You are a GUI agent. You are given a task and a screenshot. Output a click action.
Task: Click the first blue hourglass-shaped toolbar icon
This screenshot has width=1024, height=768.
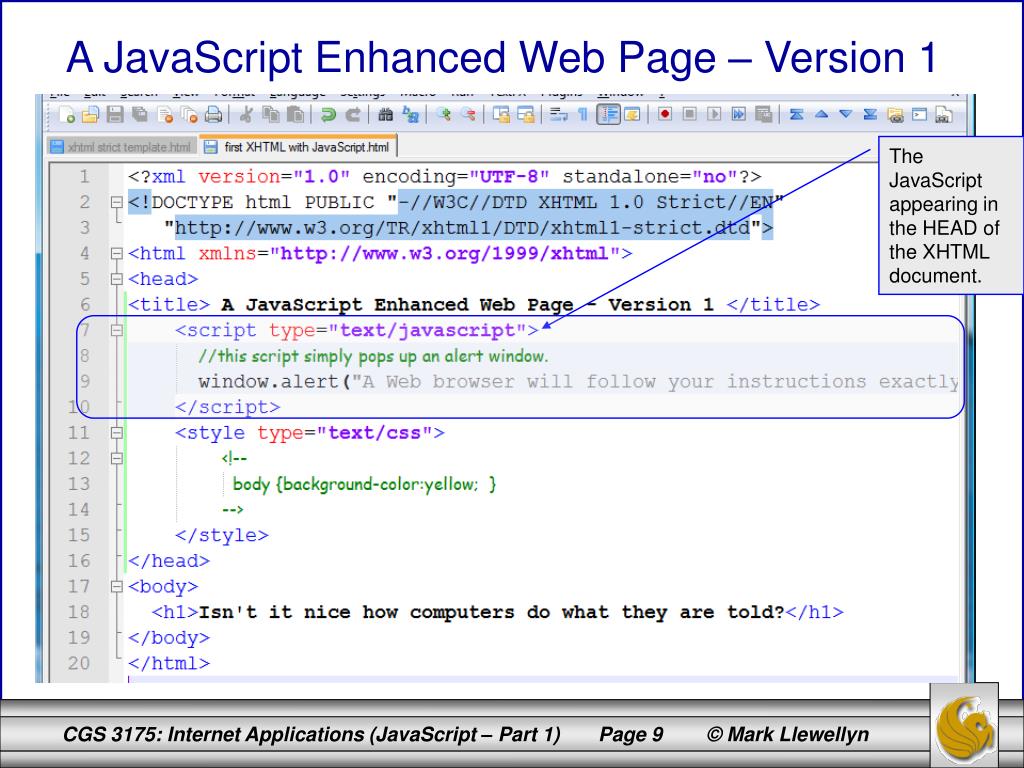tap(796, 114)
